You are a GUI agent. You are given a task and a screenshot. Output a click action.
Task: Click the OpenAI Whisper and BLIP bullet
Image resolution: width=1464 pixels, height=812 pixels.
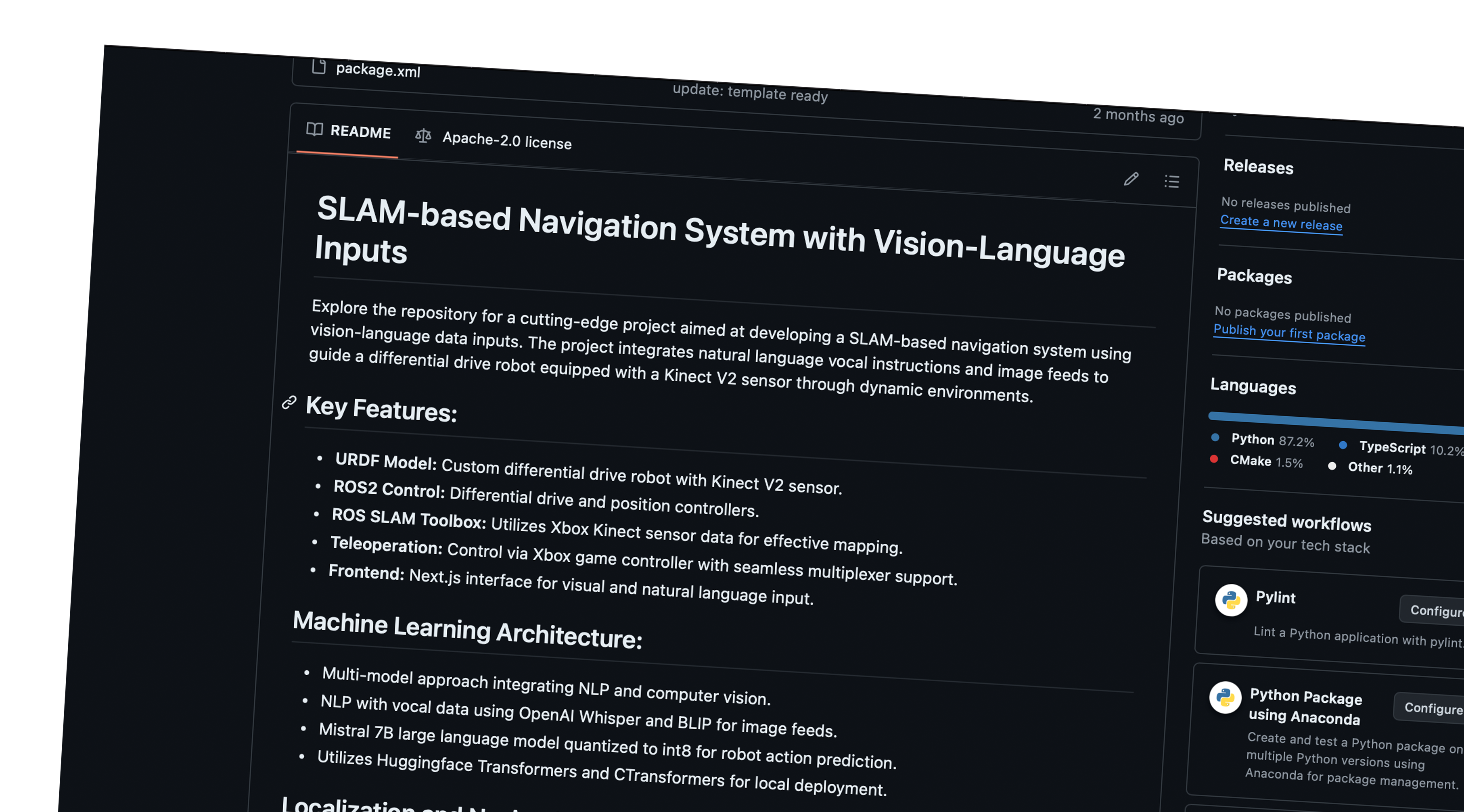pyautogui.click(x=579, y=716)
